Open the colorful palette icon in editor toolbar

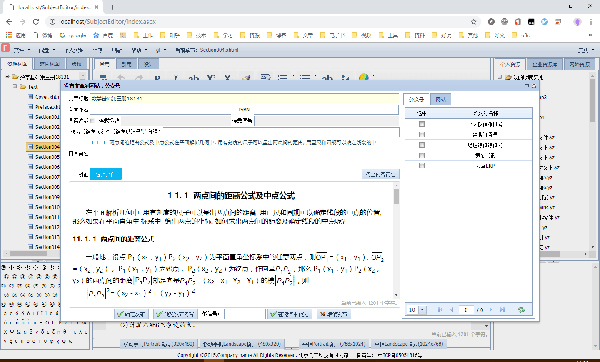(x=364, y=77)
